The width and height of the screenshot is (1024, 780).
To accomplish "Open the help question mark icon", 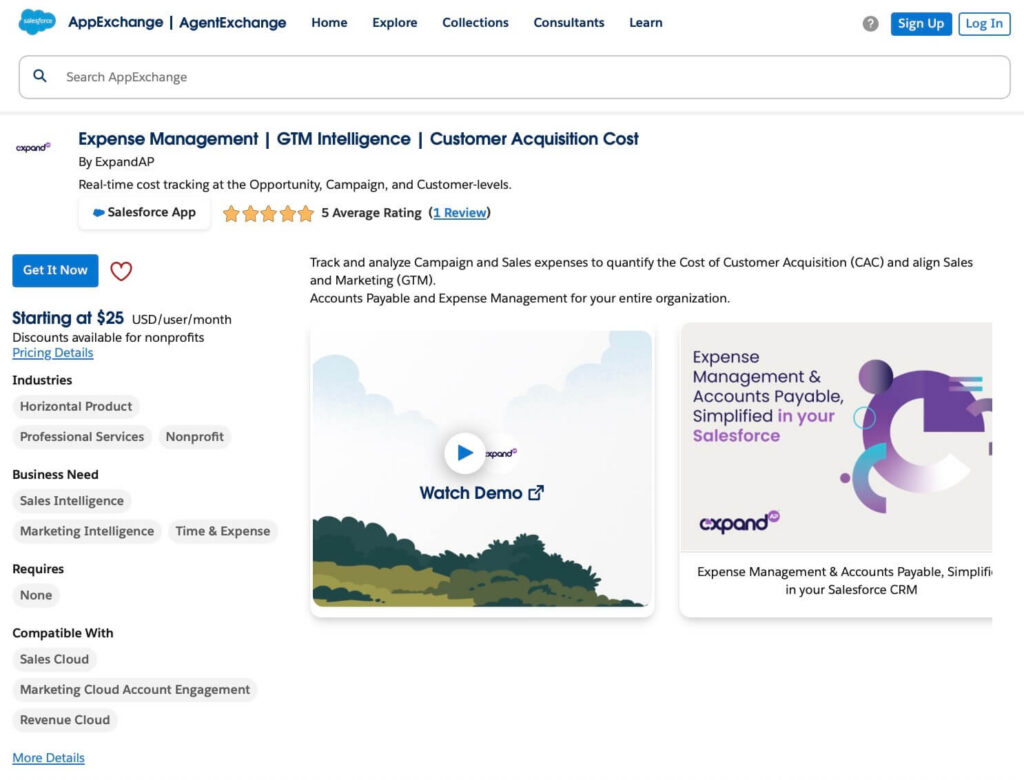I will [870, 24].
